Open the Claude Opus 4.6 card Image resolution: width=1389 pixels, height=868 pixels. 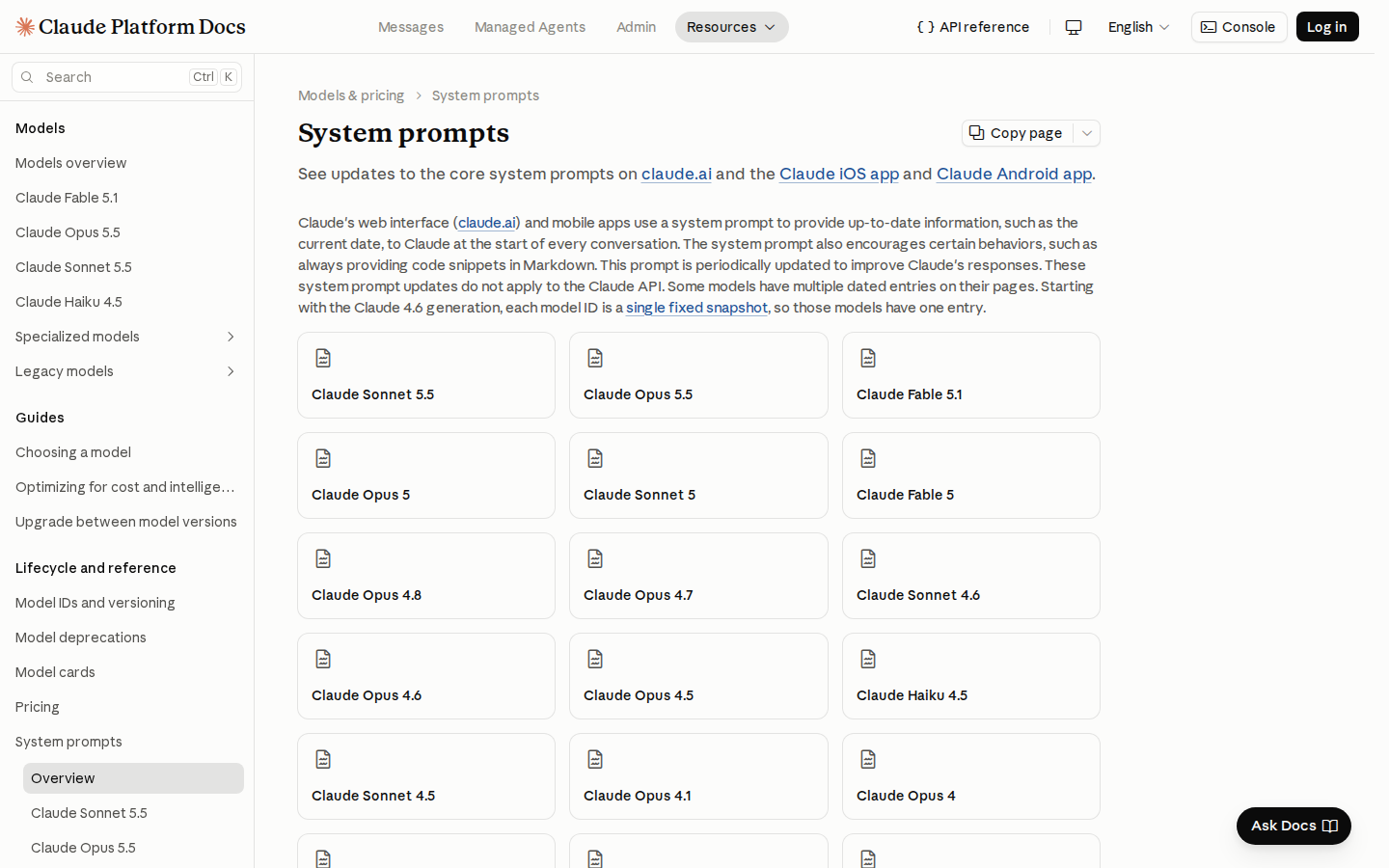point(426,676)
